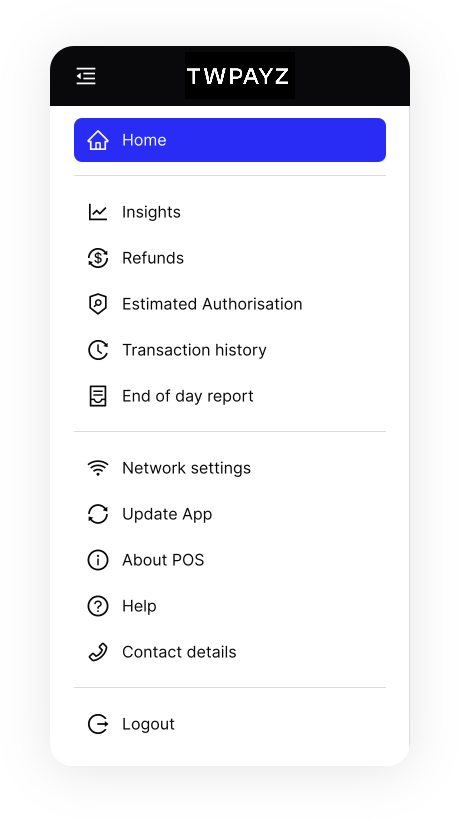Image resolution: width=460 pixels, height=820 pixels.
Task: Click the Network settings wifi icon
Action: (98, 468)
